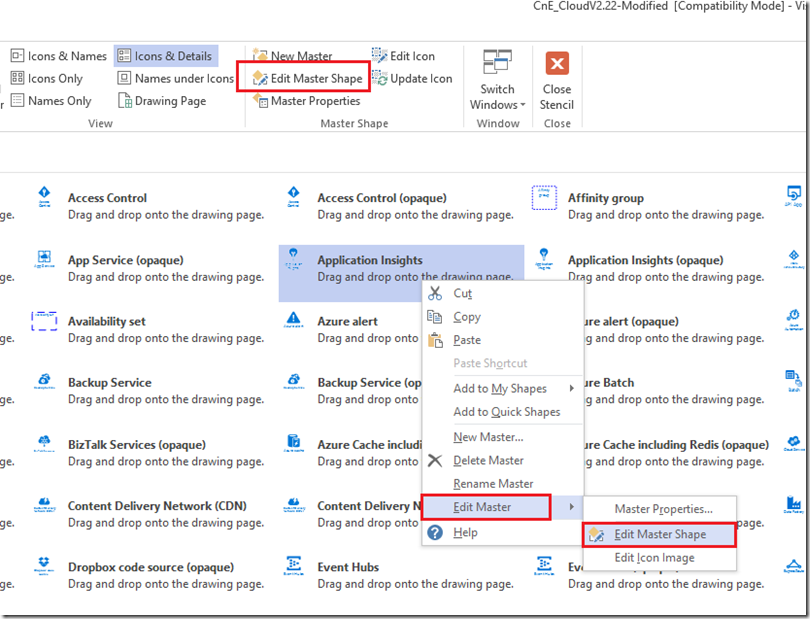Select the Access Control master icon
Viewport: 810px width, 619px height.
tap(44, 197)
